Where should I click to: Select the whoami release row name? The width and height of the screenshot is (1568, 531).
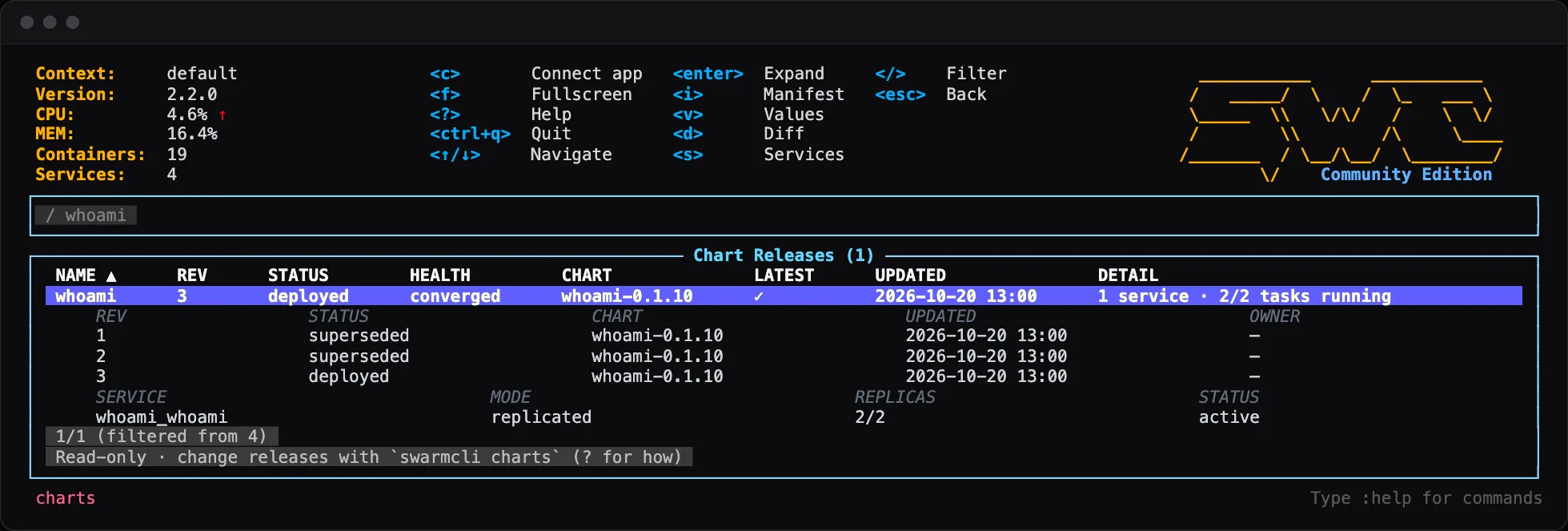[x=86, y=296]
